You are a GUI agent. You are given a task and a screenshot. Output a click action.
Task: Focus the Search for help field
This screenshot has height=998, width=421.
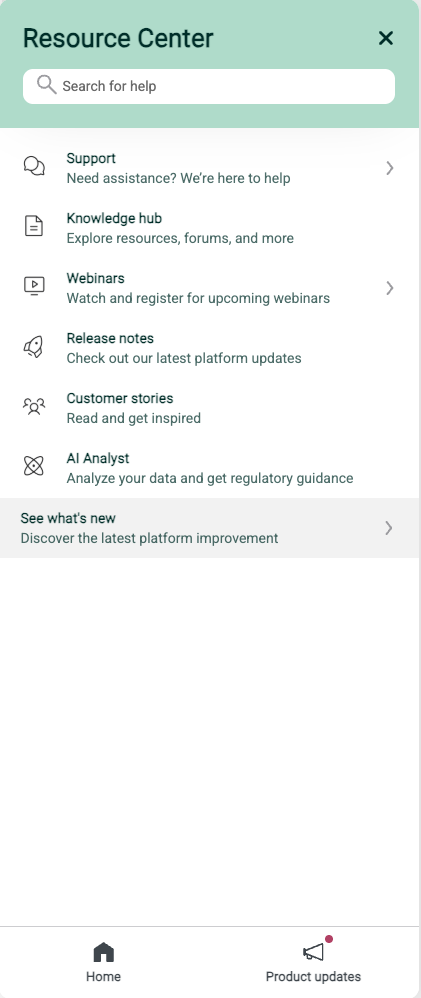(x=209, y=86)
